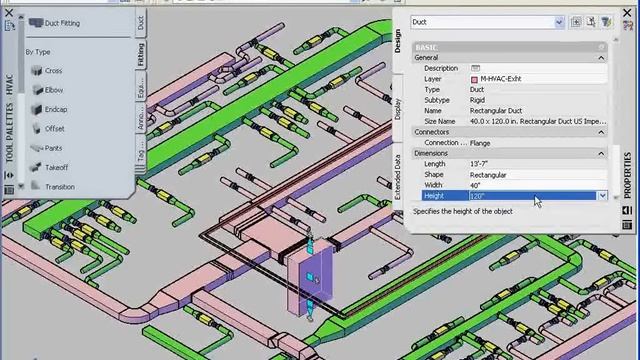Collapse the Connectors section
Screen dimensions: 640x360
[x=601, y=132]
